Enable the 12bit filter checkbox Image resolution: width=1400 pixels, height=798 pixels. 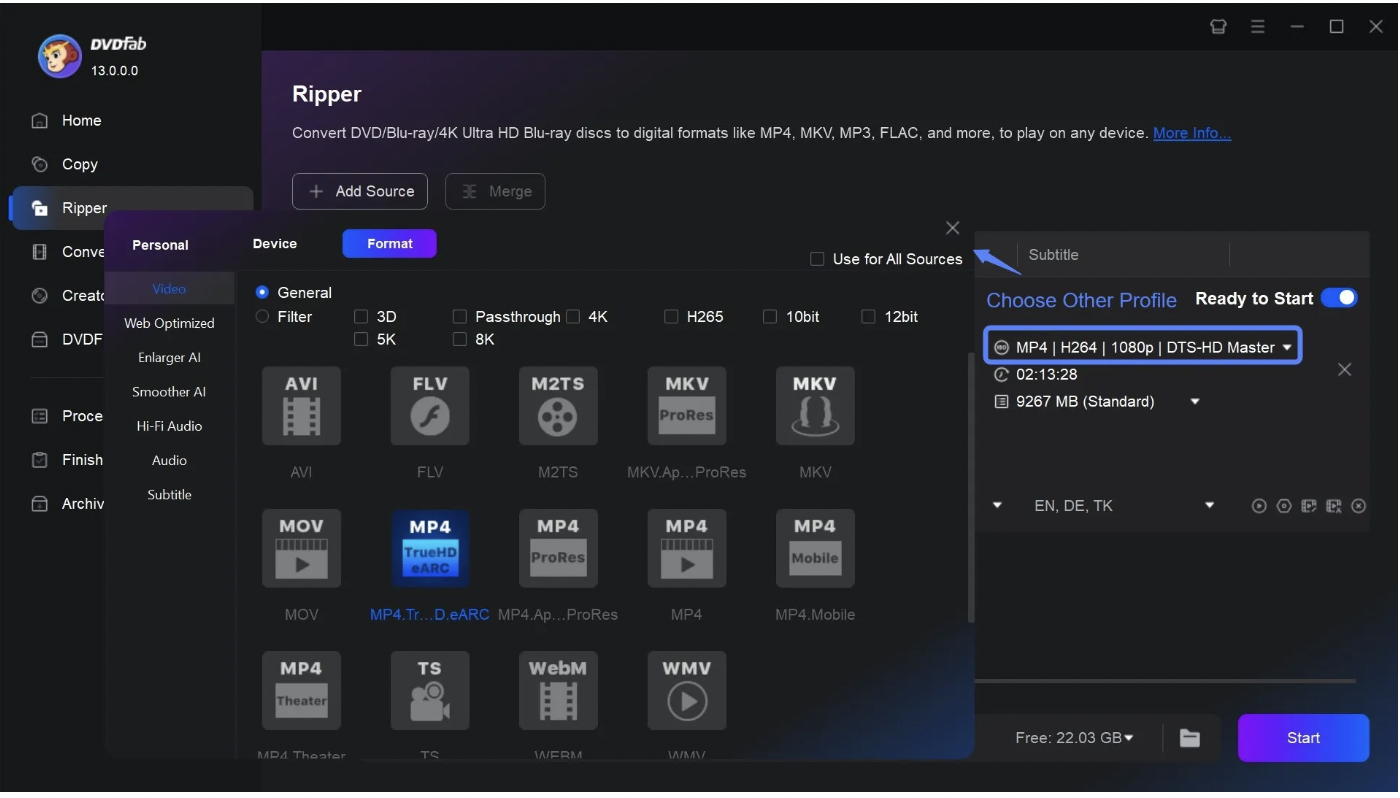coord(869,316)
